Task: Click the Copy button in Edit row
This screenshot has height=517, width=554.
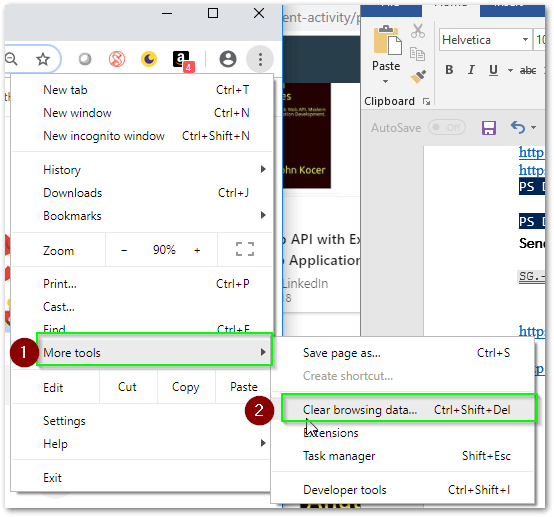Action: pyautogui.click(x=186, y=387)
